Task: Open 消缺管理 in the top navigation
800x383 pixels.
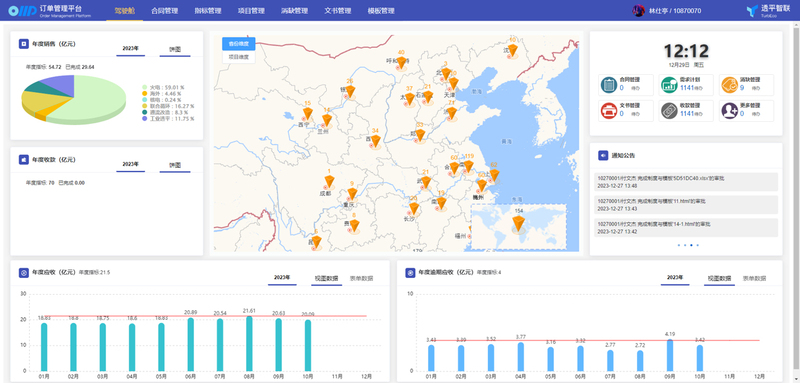Action: tap(294, 11)
